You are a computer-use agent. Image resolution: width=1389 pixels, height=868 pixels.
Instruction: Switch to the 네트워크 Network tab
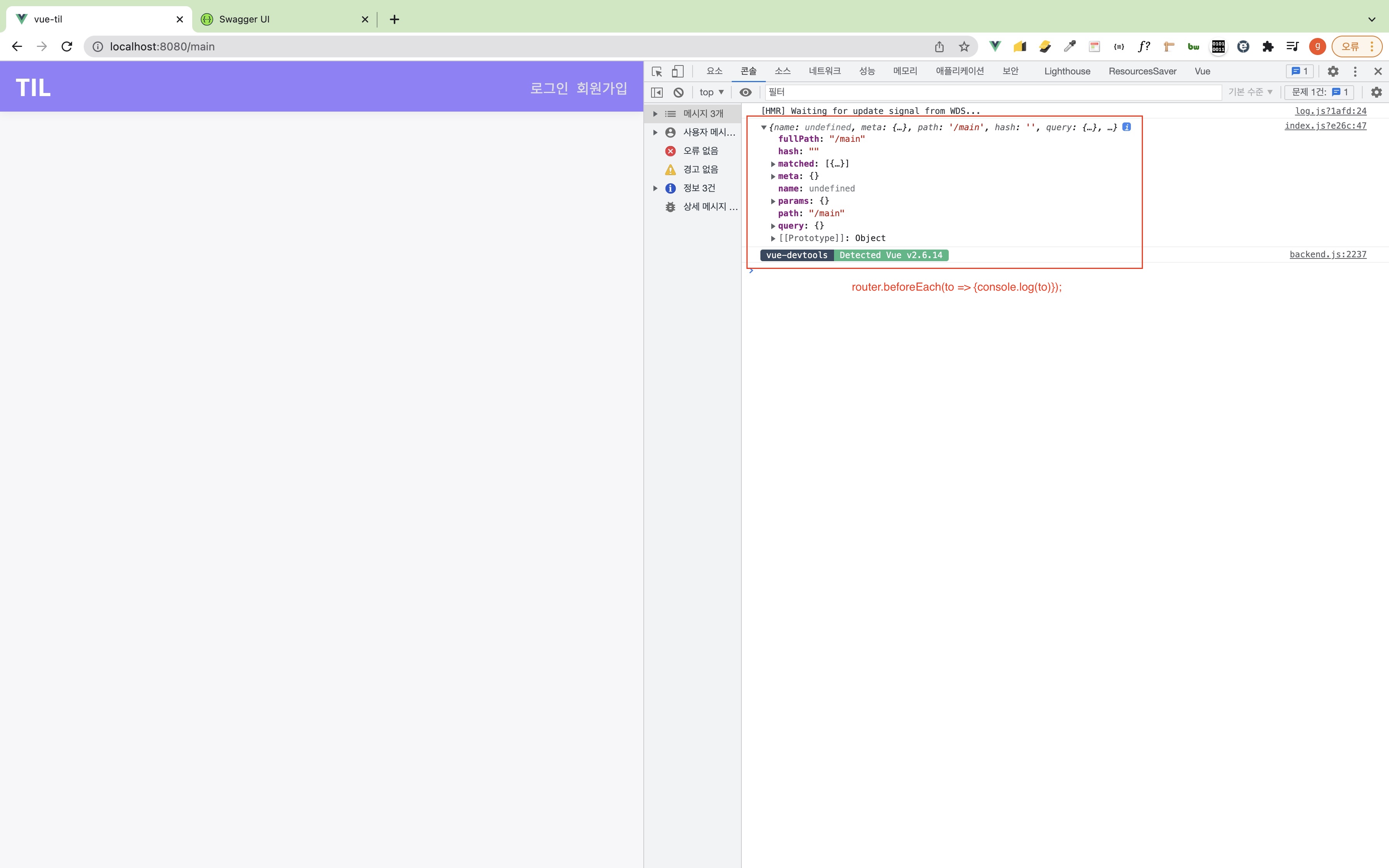tap(825, 71)
